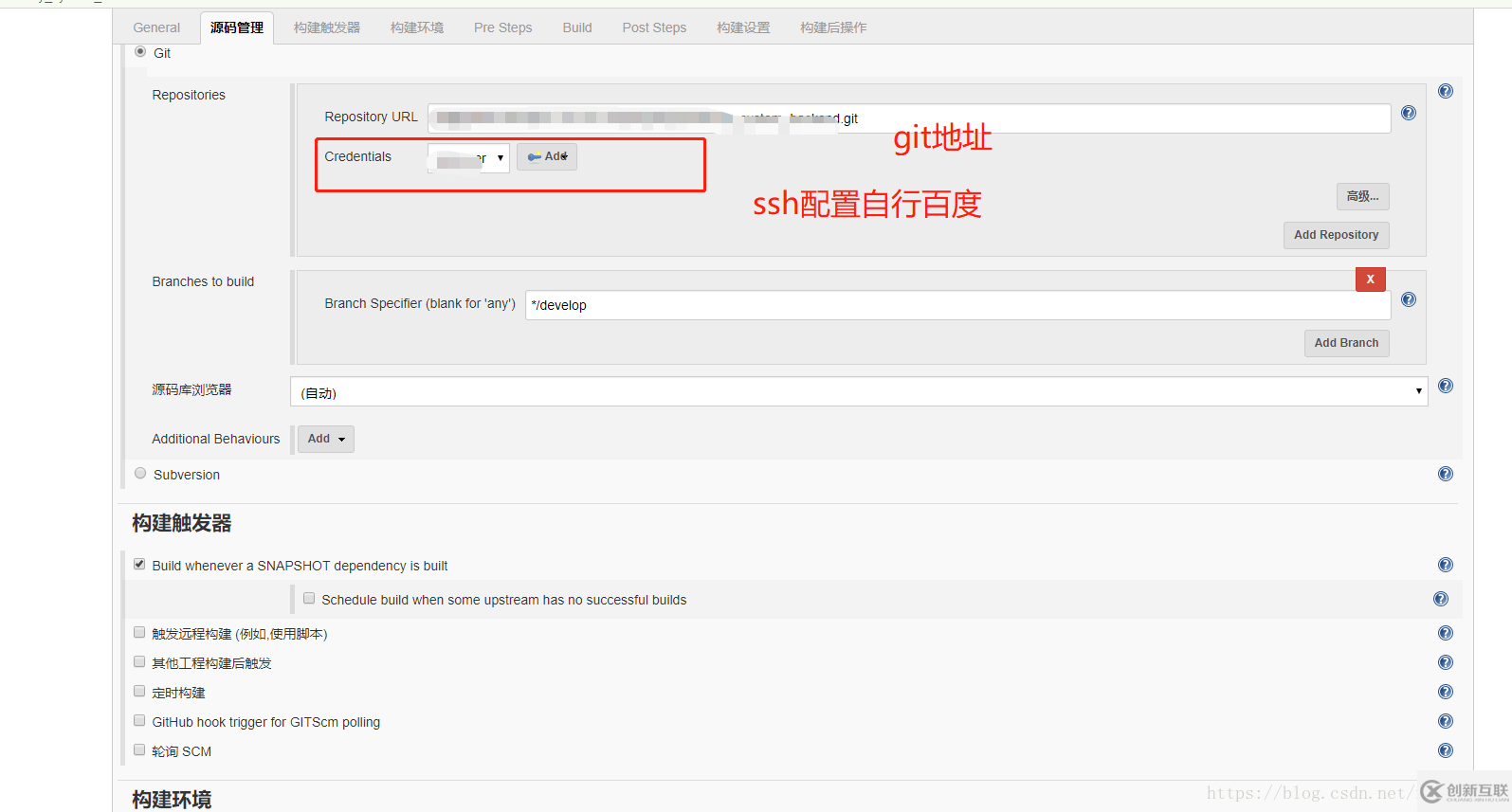
Task: Open help for the Repositories section
Action: (x=1445, y=92)
